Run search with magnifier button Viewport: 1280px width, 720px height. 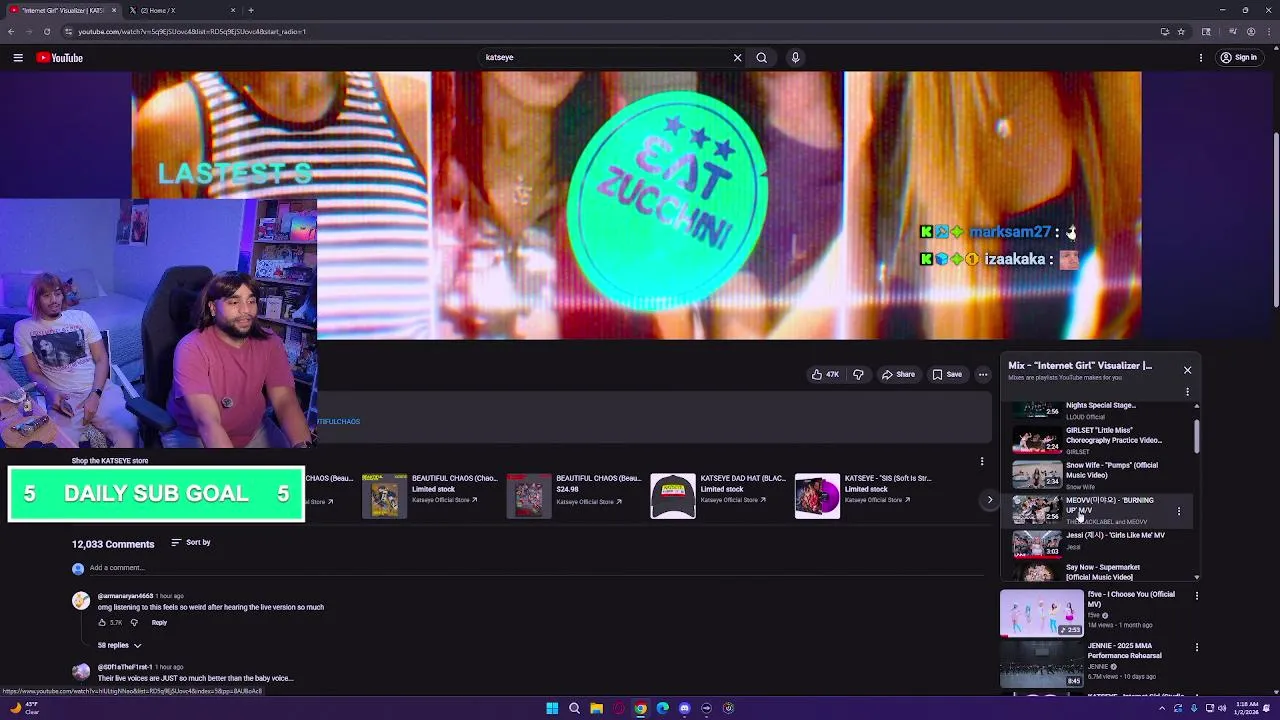click(x=762, y=58)
